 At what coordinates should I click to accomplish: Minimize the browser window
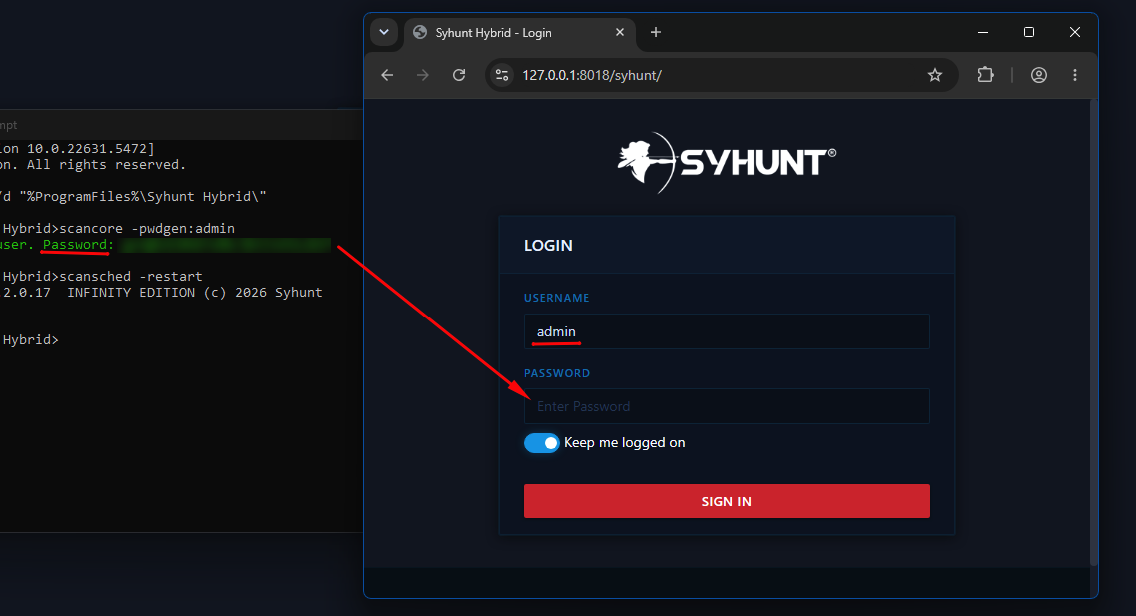click(983, 33)
